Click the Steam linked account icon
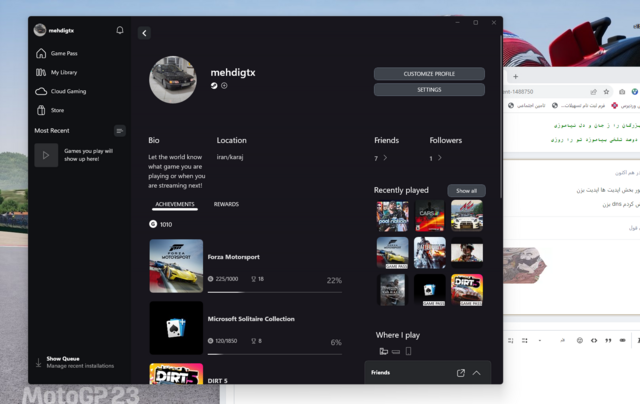640x404 pixels. coord(214,86)
